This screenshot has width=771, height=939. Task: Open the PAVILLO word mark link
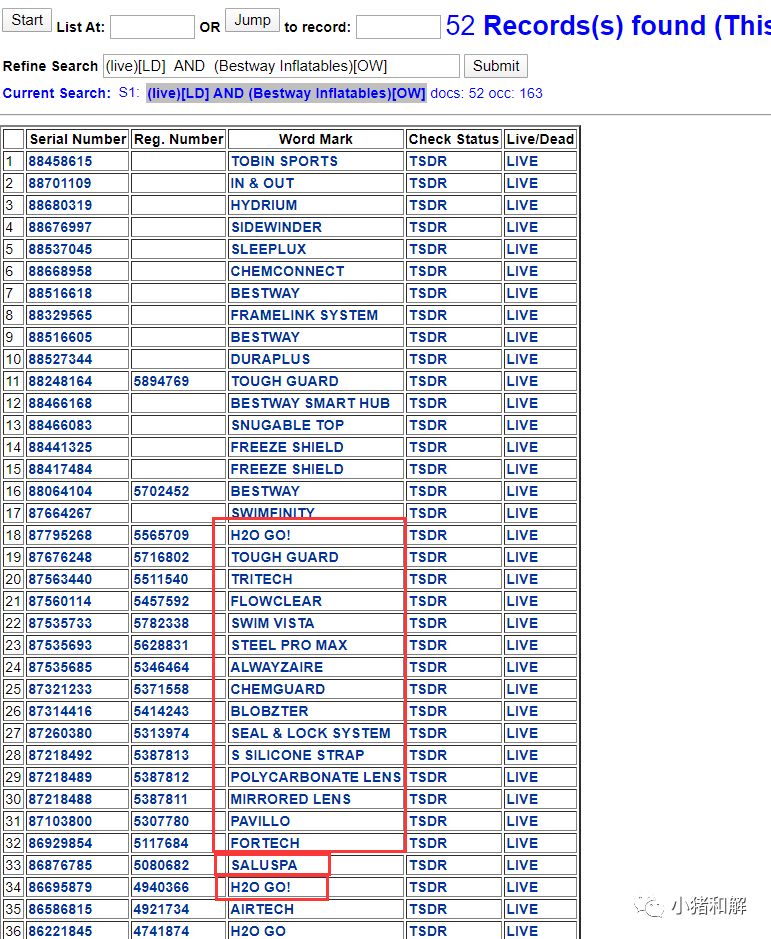point(260,821)
